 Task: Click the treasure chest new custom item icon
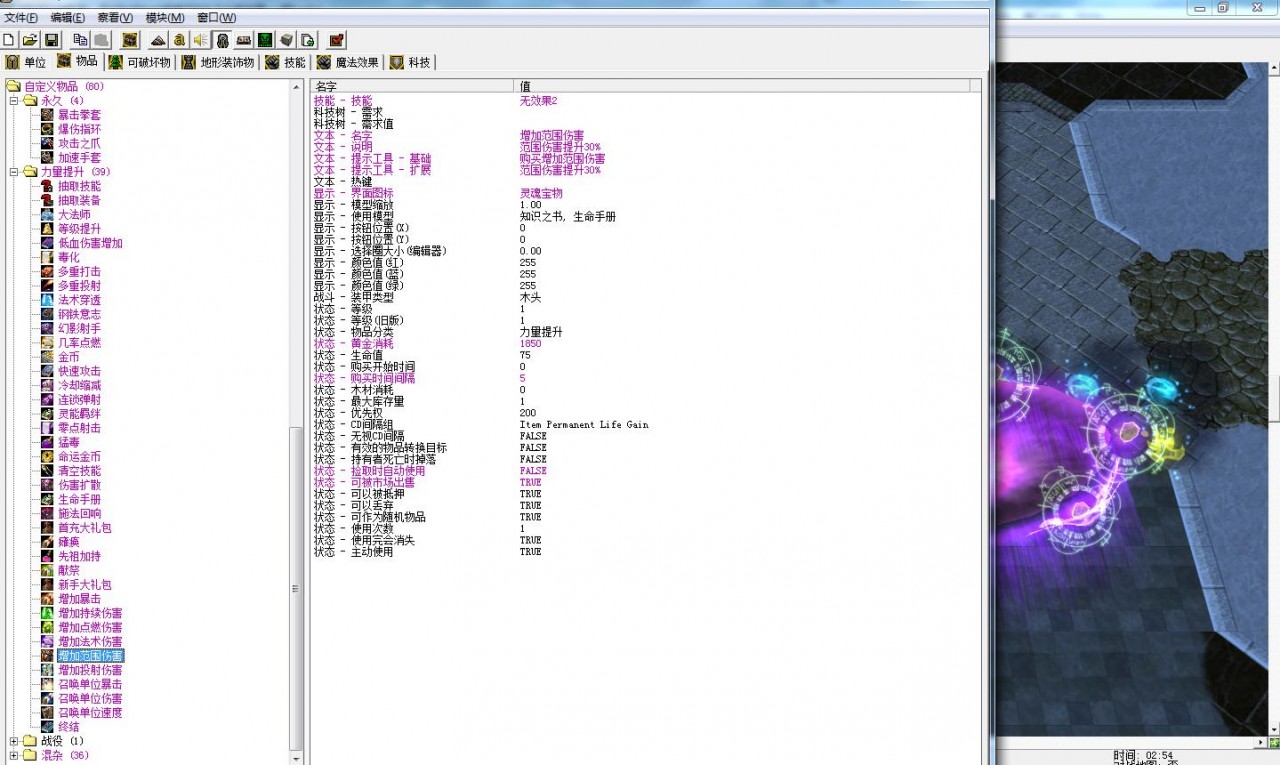point(130,40)
